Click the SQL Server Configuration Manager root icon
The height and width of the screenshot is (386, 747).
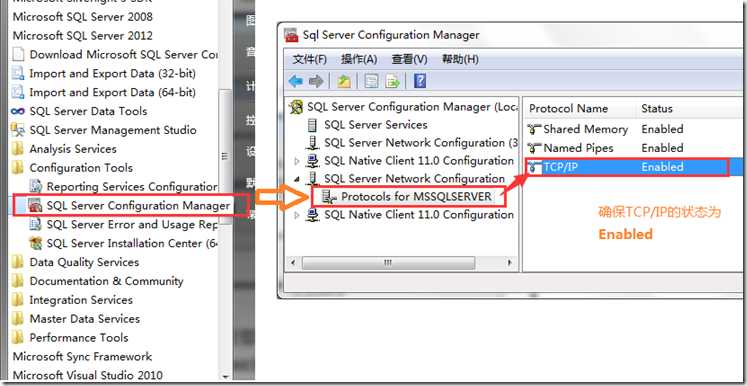click(x=296, y=107)
